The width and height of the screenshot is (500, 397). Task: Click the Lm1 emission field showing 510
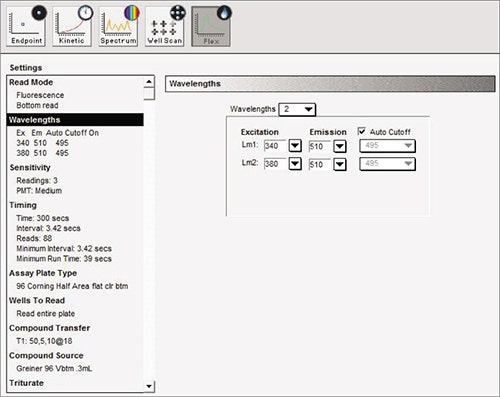point(320,146)
